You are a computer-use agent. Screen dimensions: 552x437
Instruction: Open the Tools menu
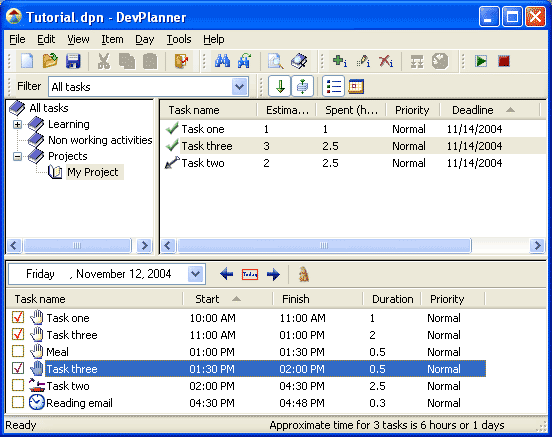coord(179,39)
